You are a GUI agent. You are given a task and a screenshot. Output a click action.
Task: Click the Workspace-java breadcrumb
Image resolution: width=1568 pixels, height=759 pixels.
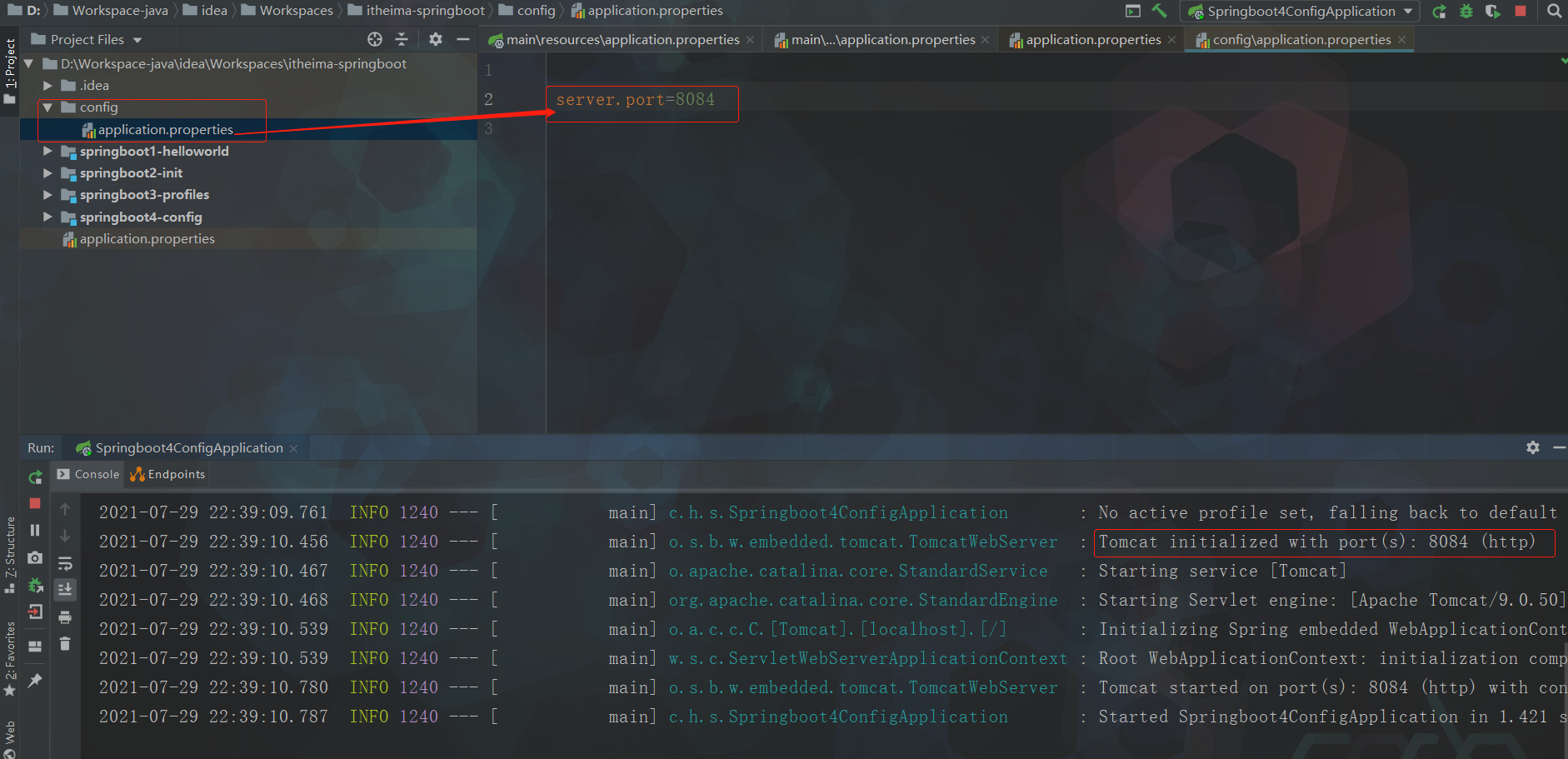(x=112, y=11)
